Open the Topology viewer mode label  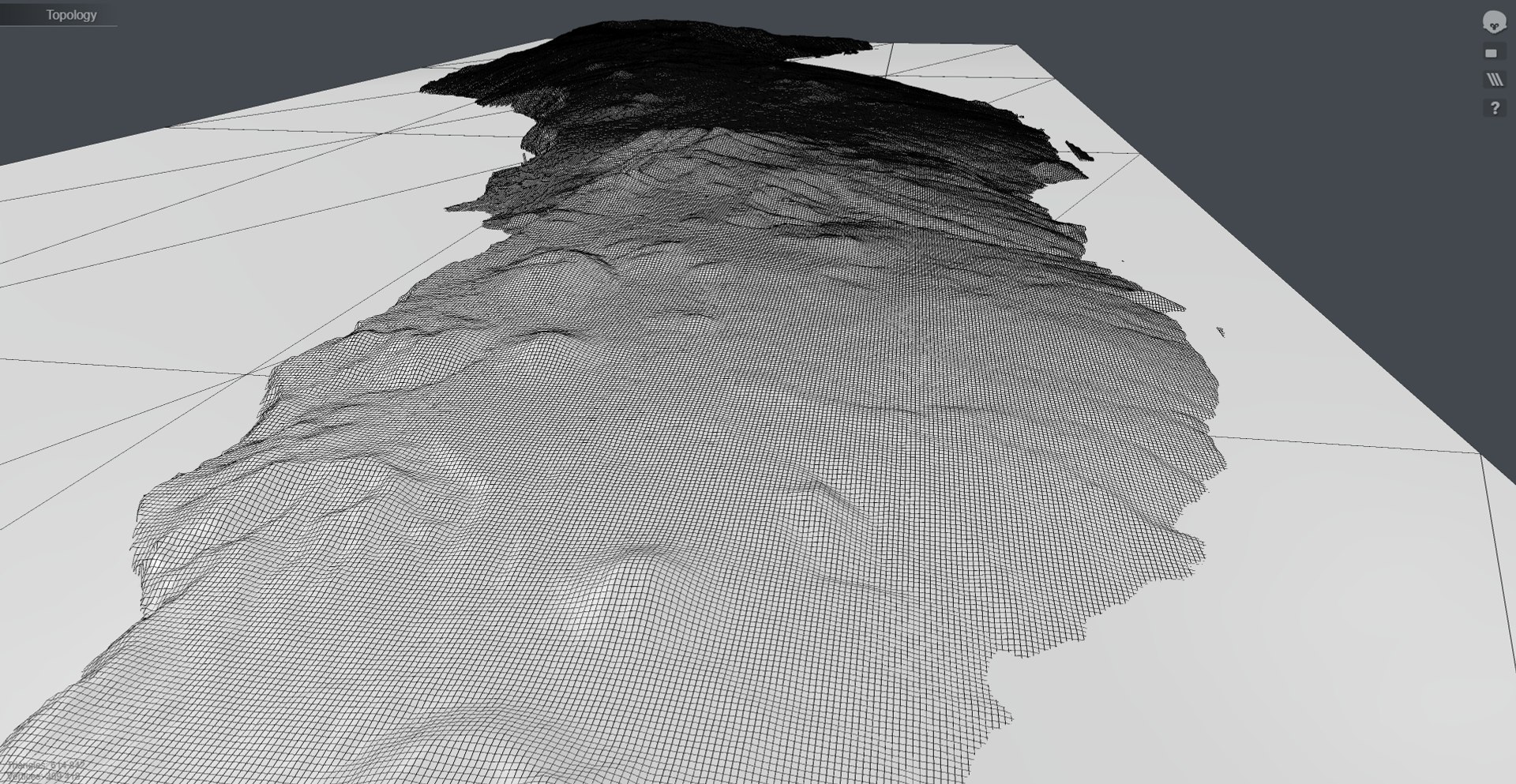71,15
